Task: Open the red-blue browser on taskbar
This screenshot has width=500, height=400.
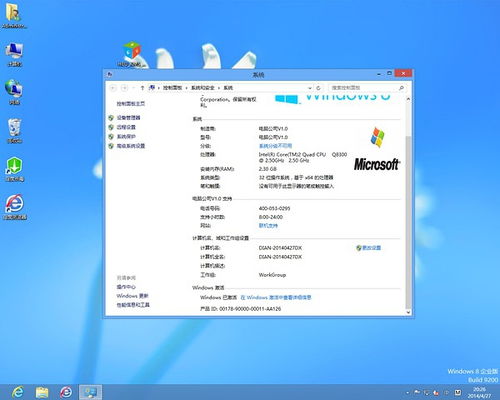Action: pyautogui.click(x=66, y=392)
